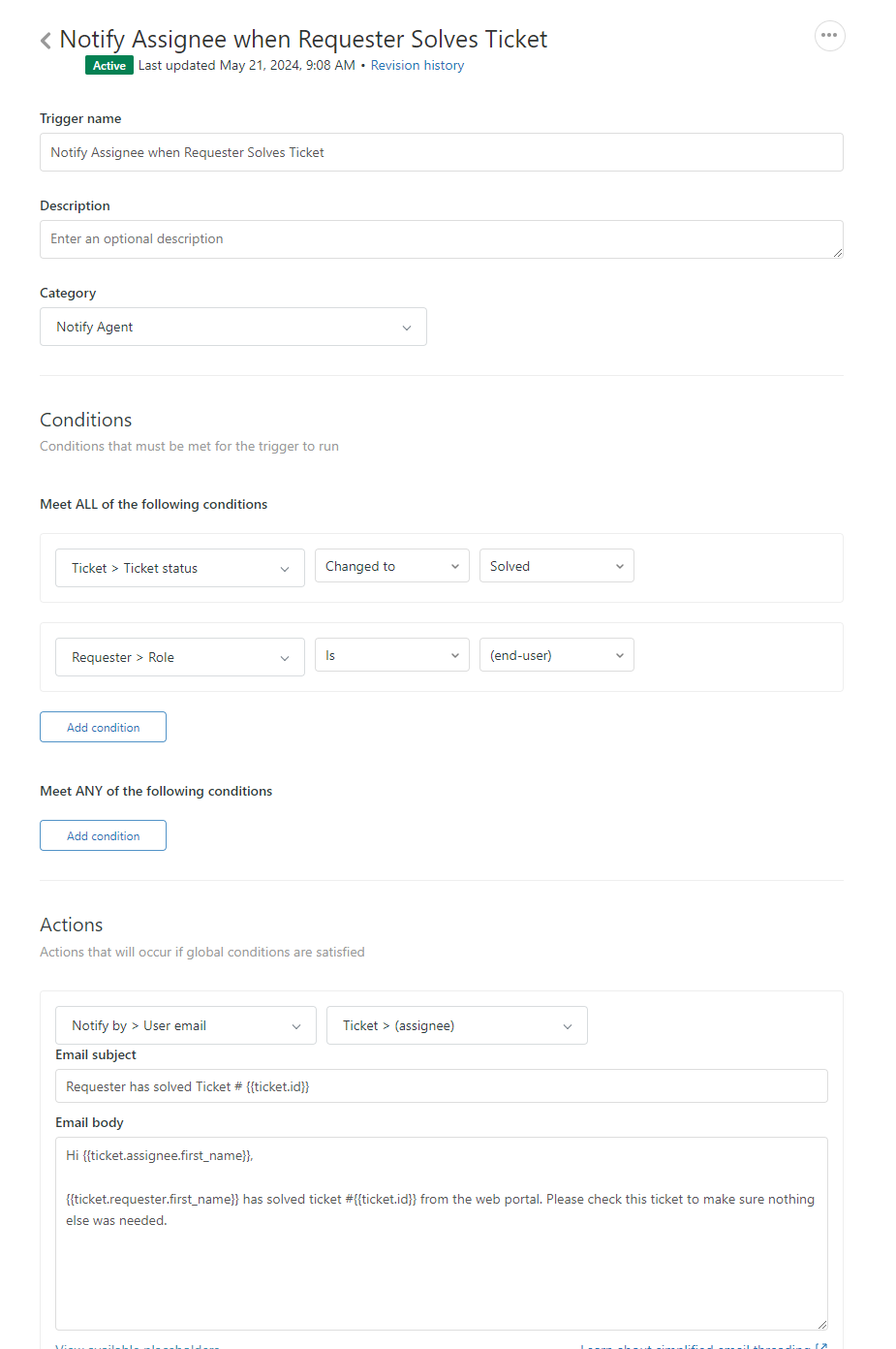This screenshot has width=896, height=1349.
Task: Open the Notify by > User email dropdown
Action: coord(185,1026)
